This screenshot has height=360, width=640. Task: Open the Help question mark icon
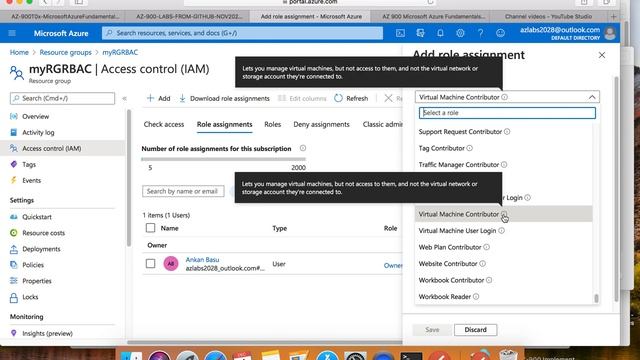pos(480,33)
